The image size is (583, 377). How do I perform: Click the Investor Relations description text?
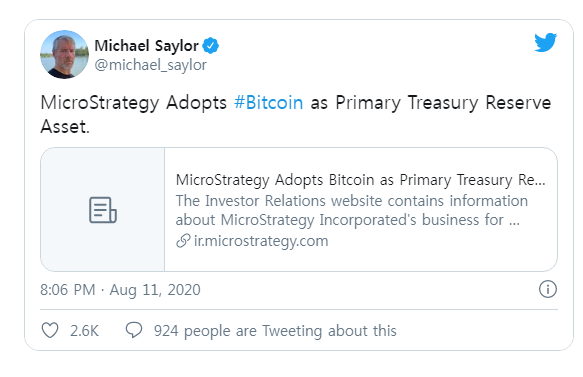352,210
